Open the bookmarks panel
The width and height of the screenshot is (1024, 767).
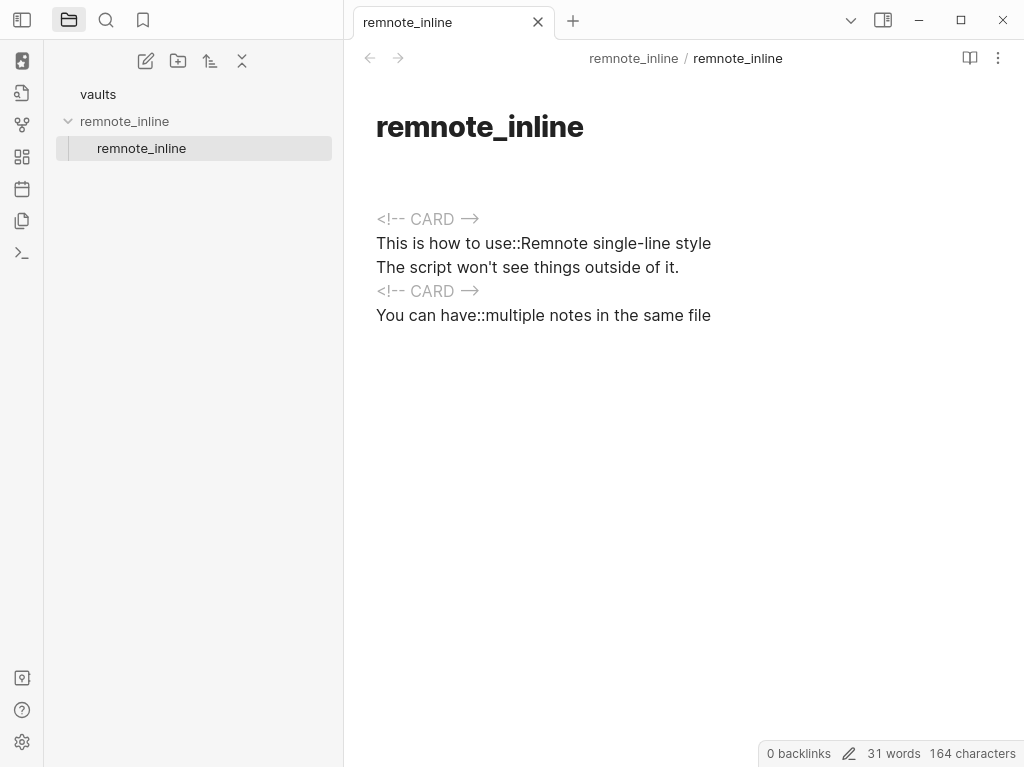point(143,20)
